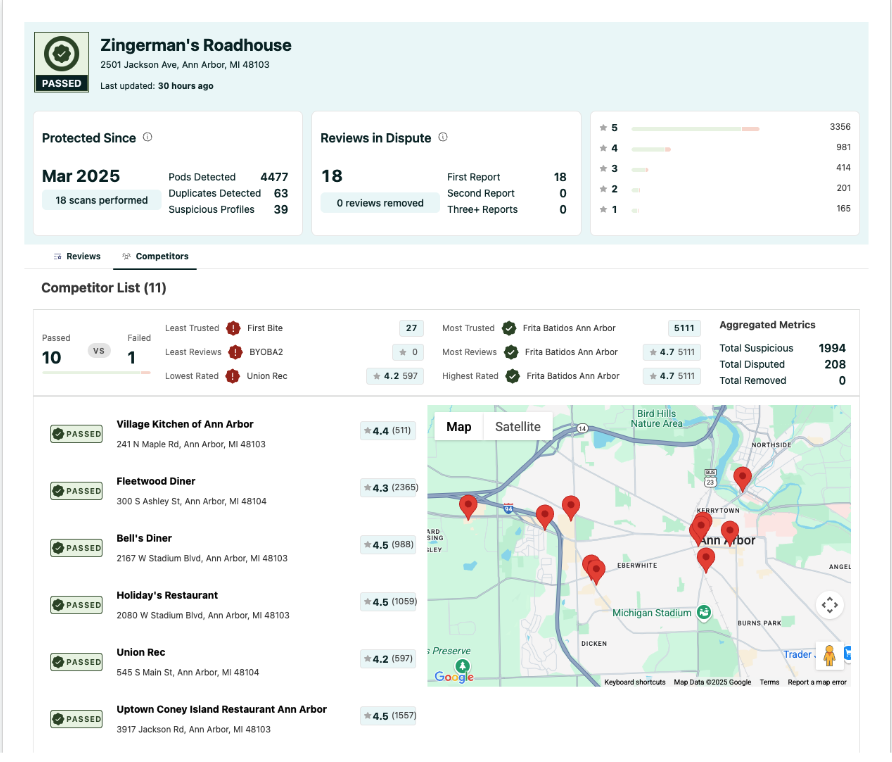Select the Michigan Stadium marker on the map
The width and height of the screenshot is (892, 762).
tap(704, 612)
